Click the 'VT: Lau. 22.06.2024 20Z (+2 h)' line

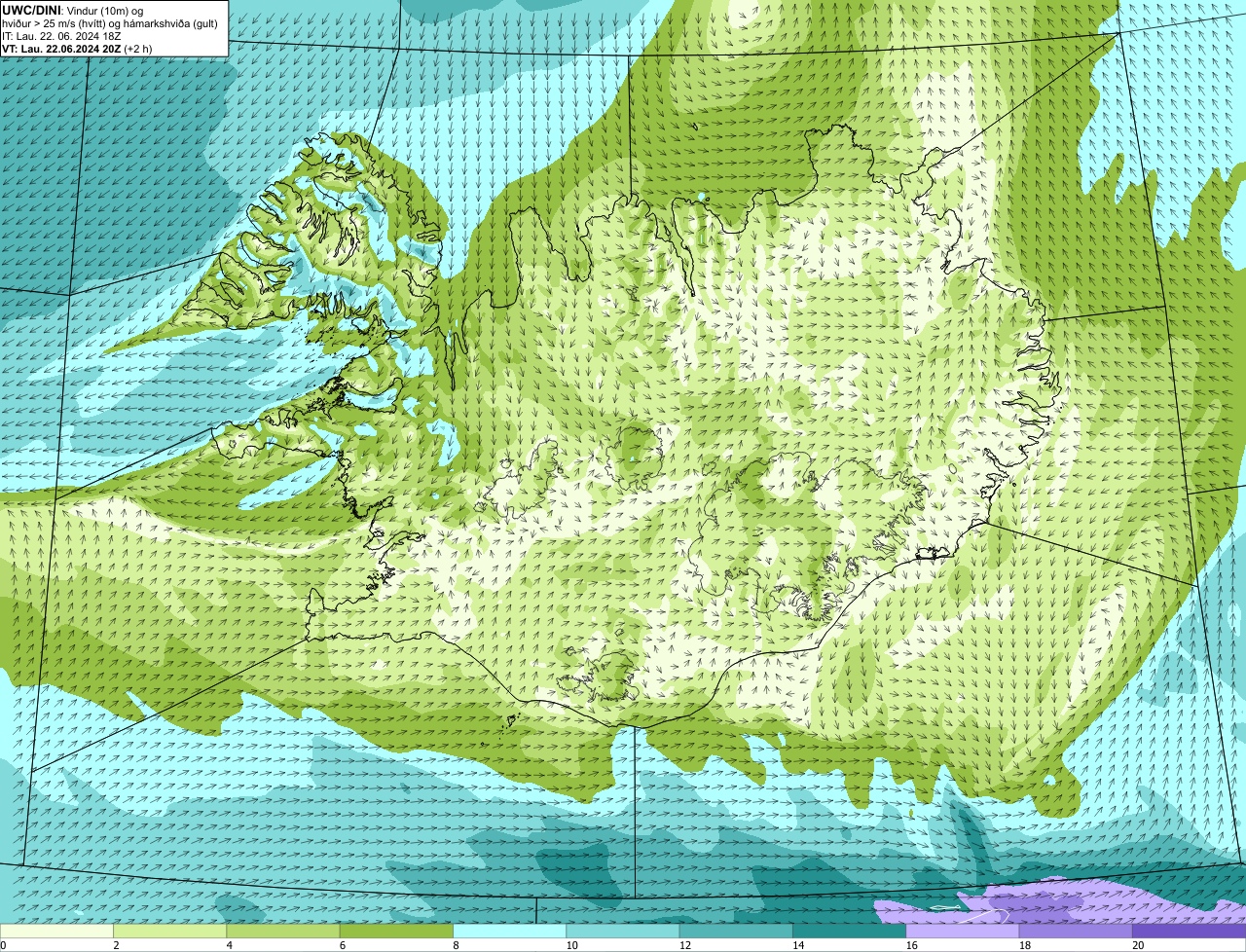pos(77,48)
